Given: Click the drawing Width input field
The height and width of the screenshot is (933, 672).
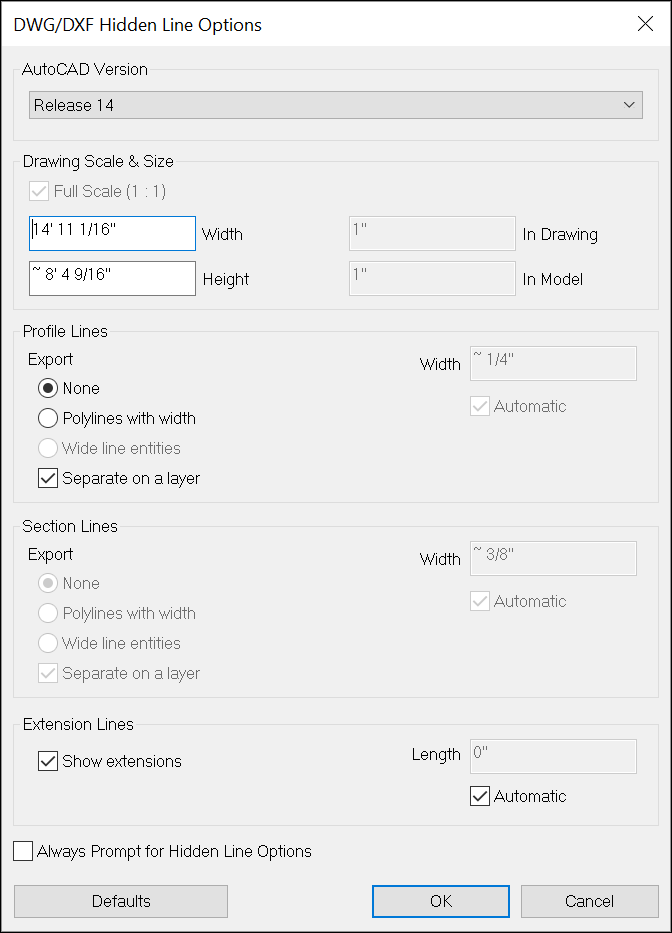Looking at the screenshot, I should [112, 234].
